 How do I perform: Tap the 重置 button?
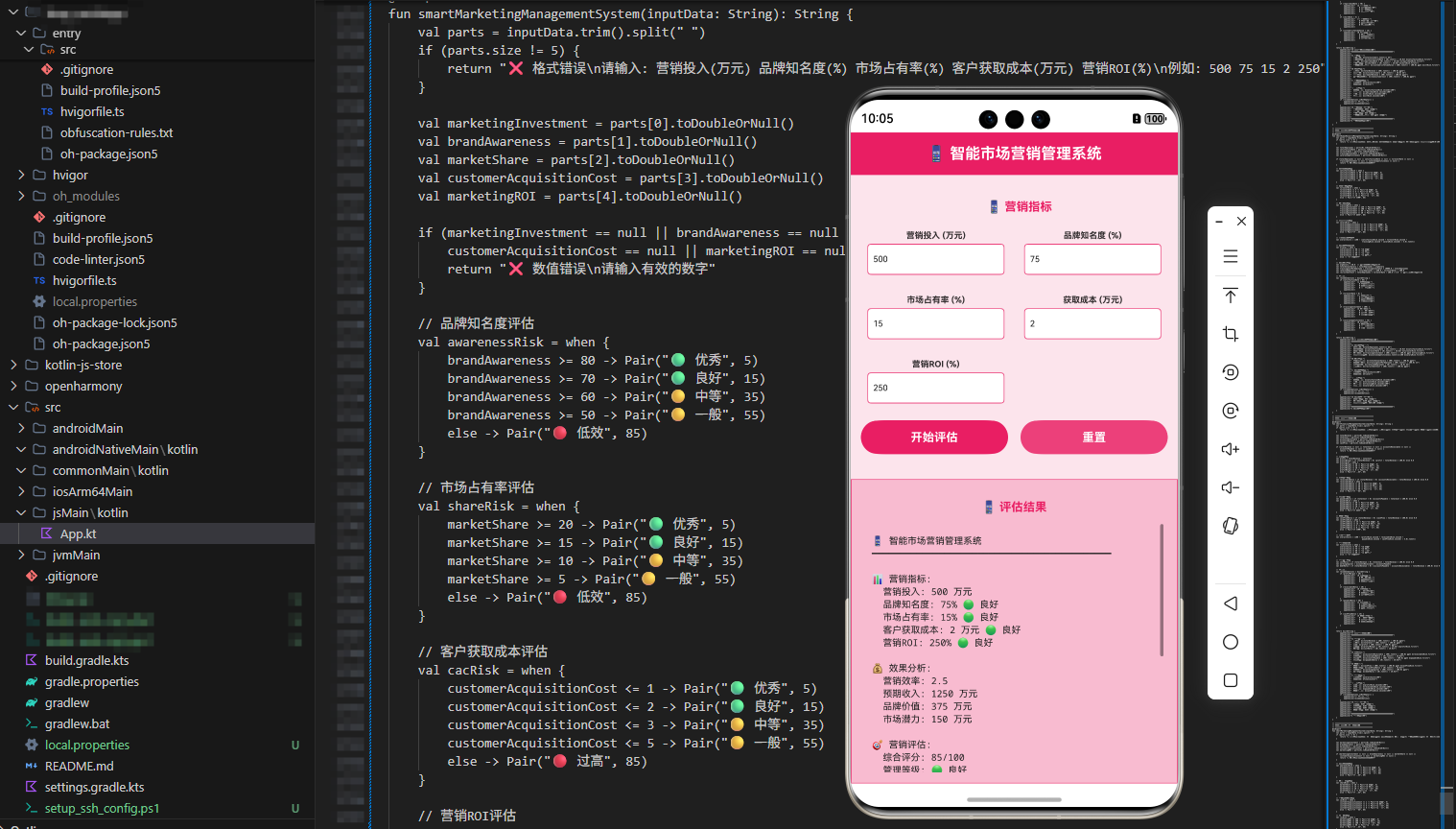[x=1094, y=437]
